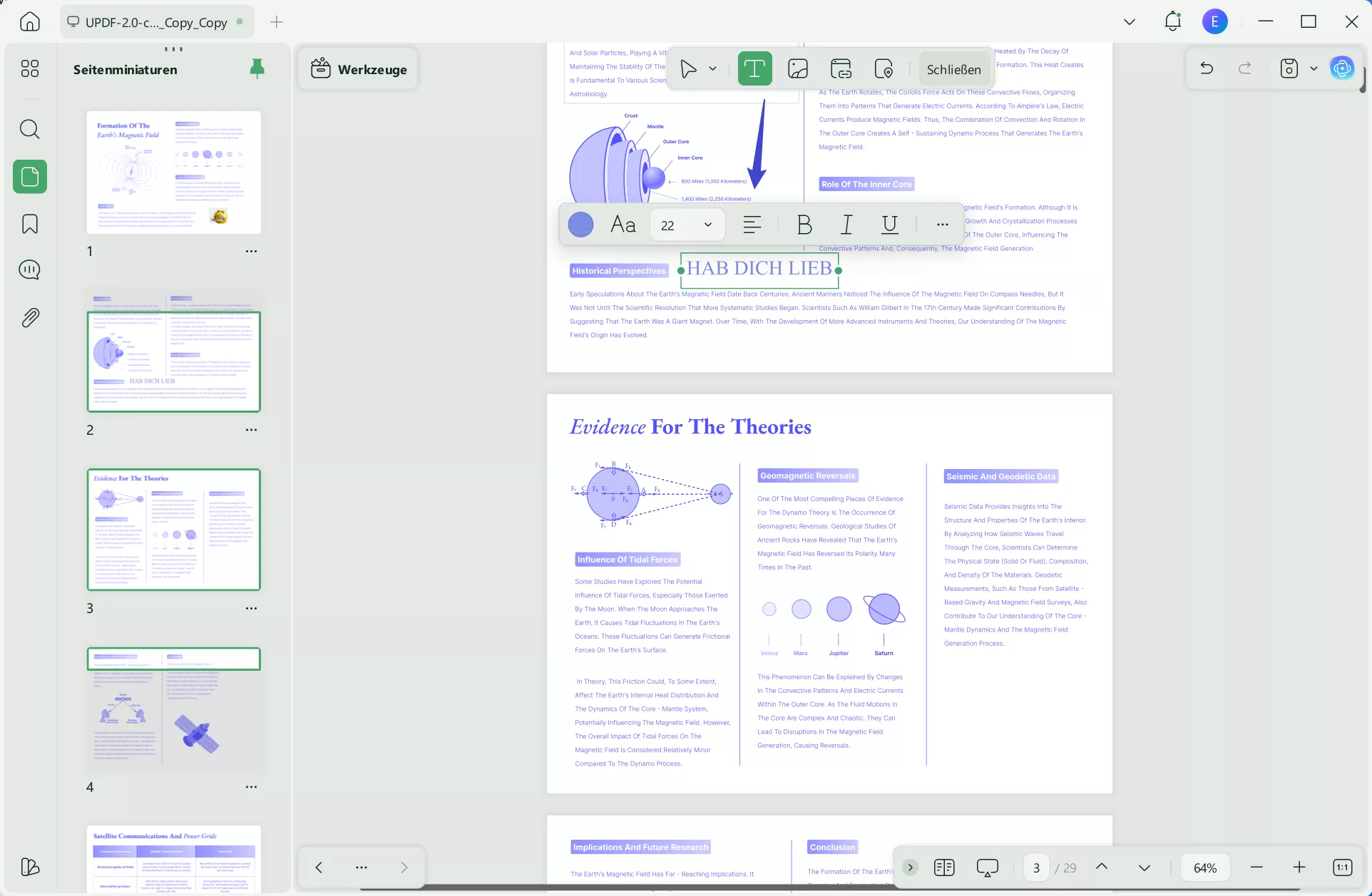This screenshot has height=896, width=1372.
Task: Click the Schließen button
Action: click(953, 69)
